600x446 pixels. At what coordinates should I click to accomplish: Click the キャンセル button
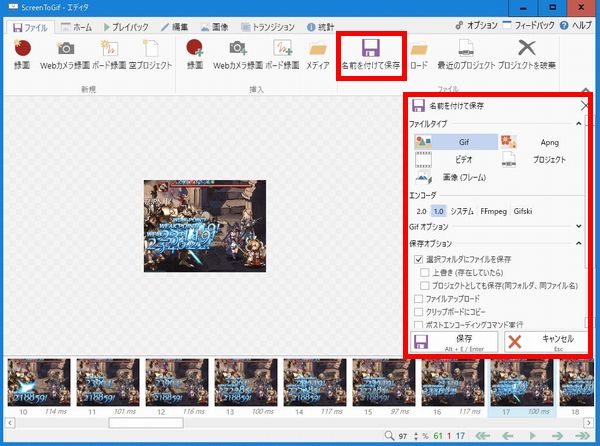(546, 342)
